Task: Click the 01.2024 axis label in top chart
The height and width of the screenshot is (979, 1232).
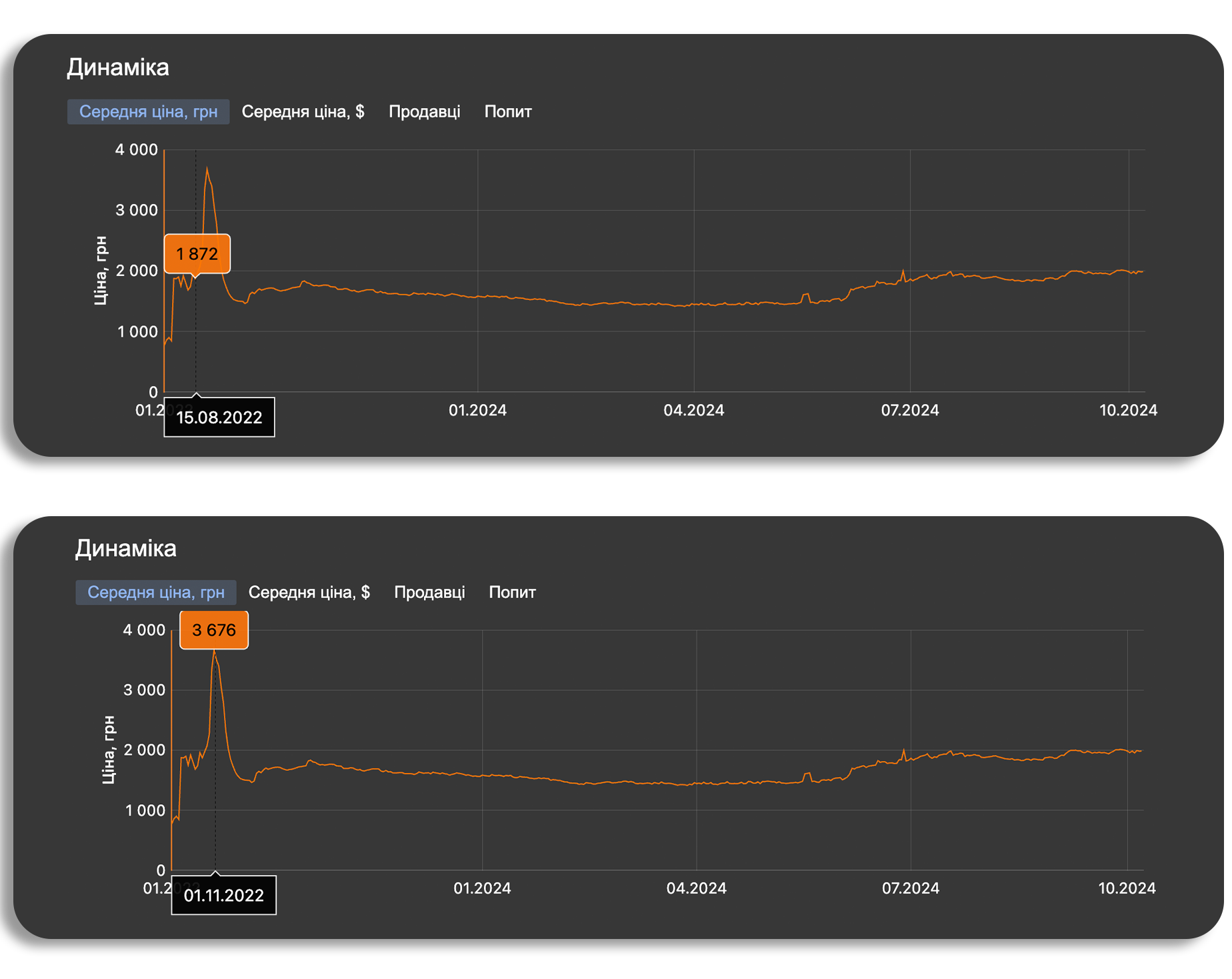Action: 477,410
